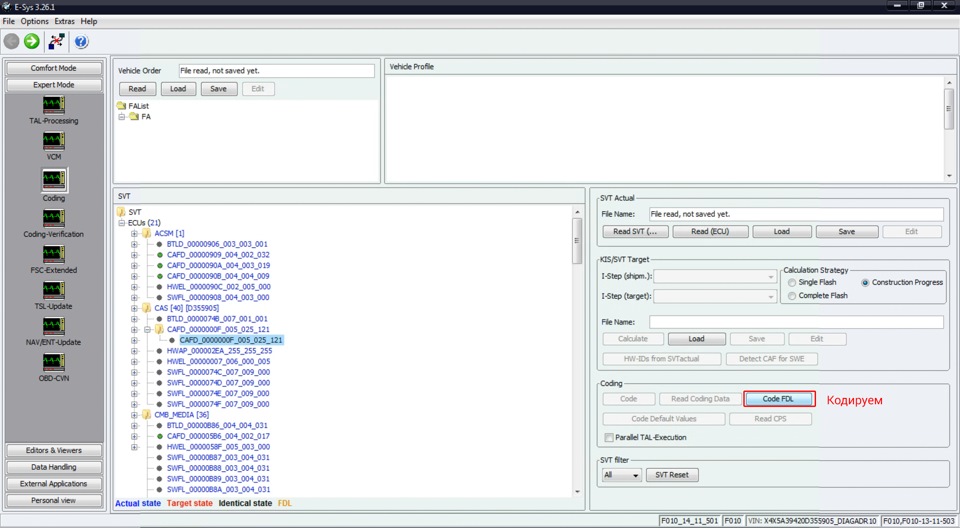The height and width of the screenshot is (528, 960).
Task: Open the File menu
Action: (9, 21)
